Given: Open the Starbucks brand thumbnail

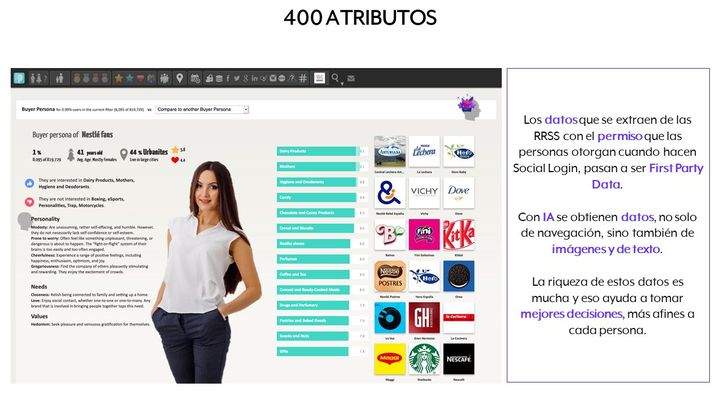Looking at the screenshot, I should tap(424, 359).
